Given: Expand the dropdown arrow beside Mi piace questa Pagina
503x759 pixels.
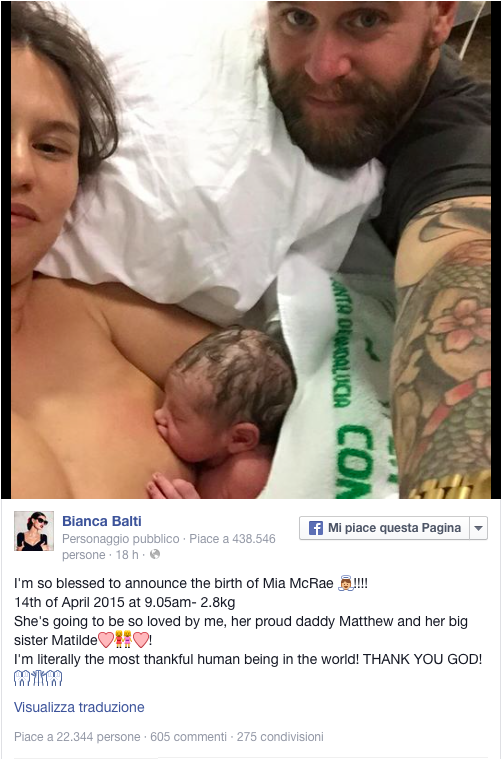Looking at the screenshot, I should (478, 528).
